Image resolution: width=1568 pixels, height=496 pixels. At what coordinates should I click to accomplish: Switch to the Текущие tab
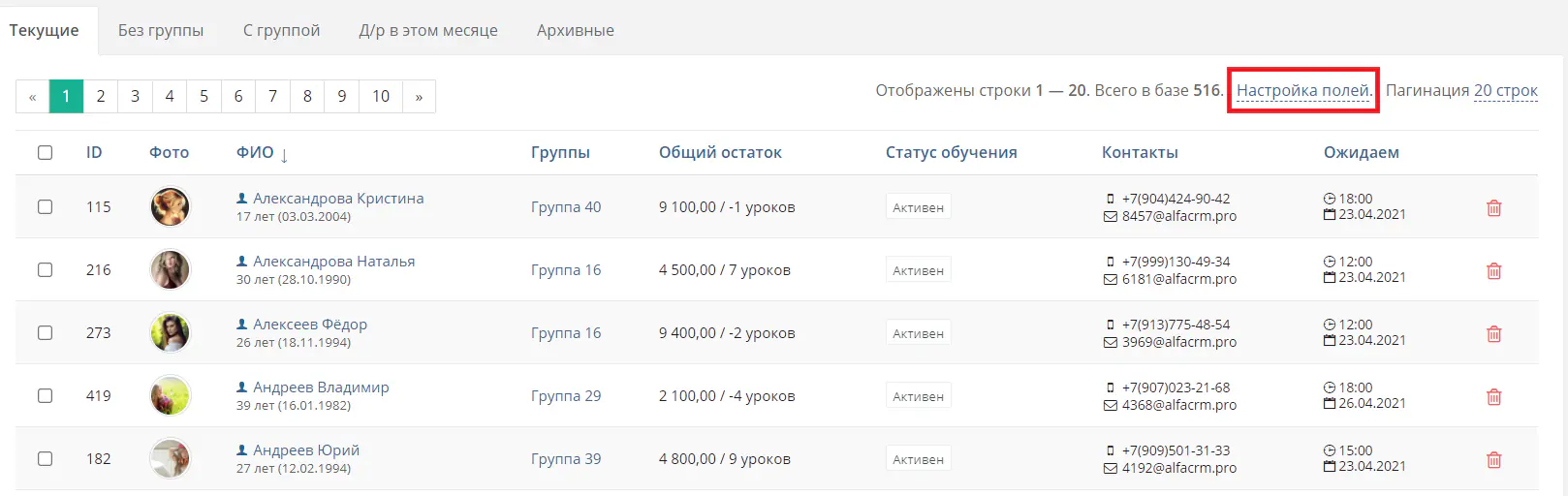45,30
